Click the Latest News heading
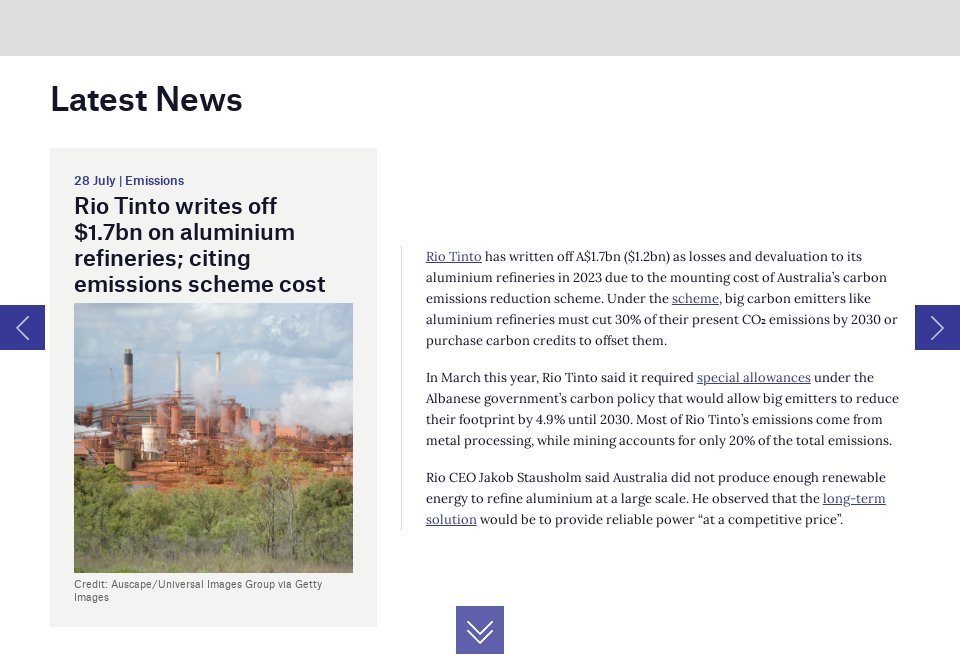Image resolution: width=960 pixels, height=655 pixels. click(x=146, y=100)
